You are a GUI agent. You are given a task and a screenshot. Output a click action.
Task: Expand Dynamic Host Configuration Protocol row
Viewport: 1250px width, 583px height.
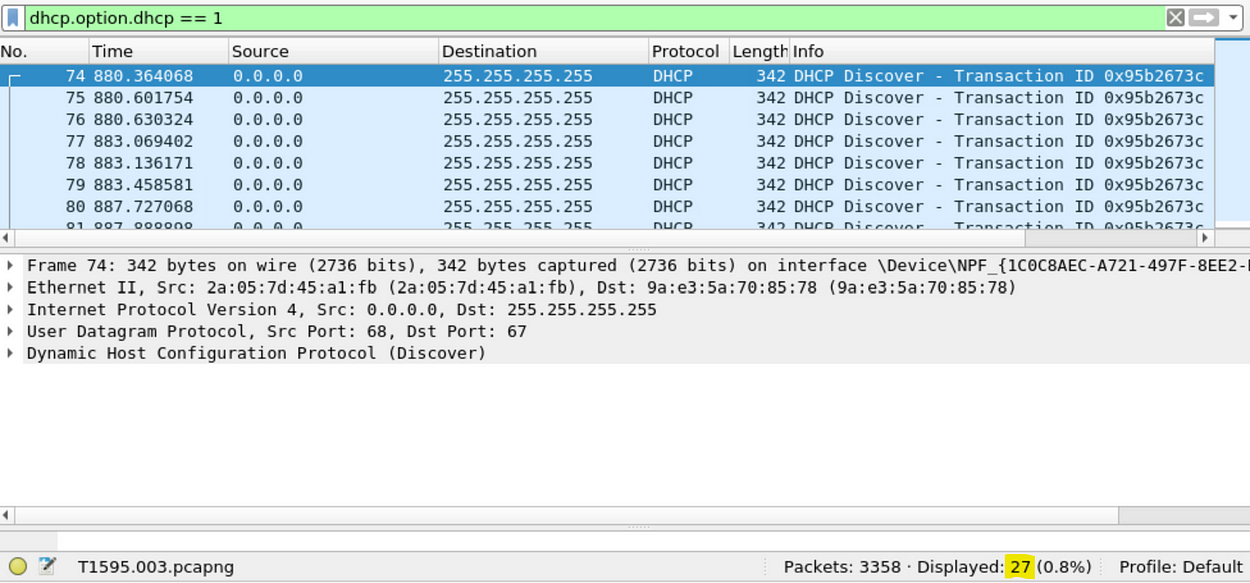click(10, 354)
